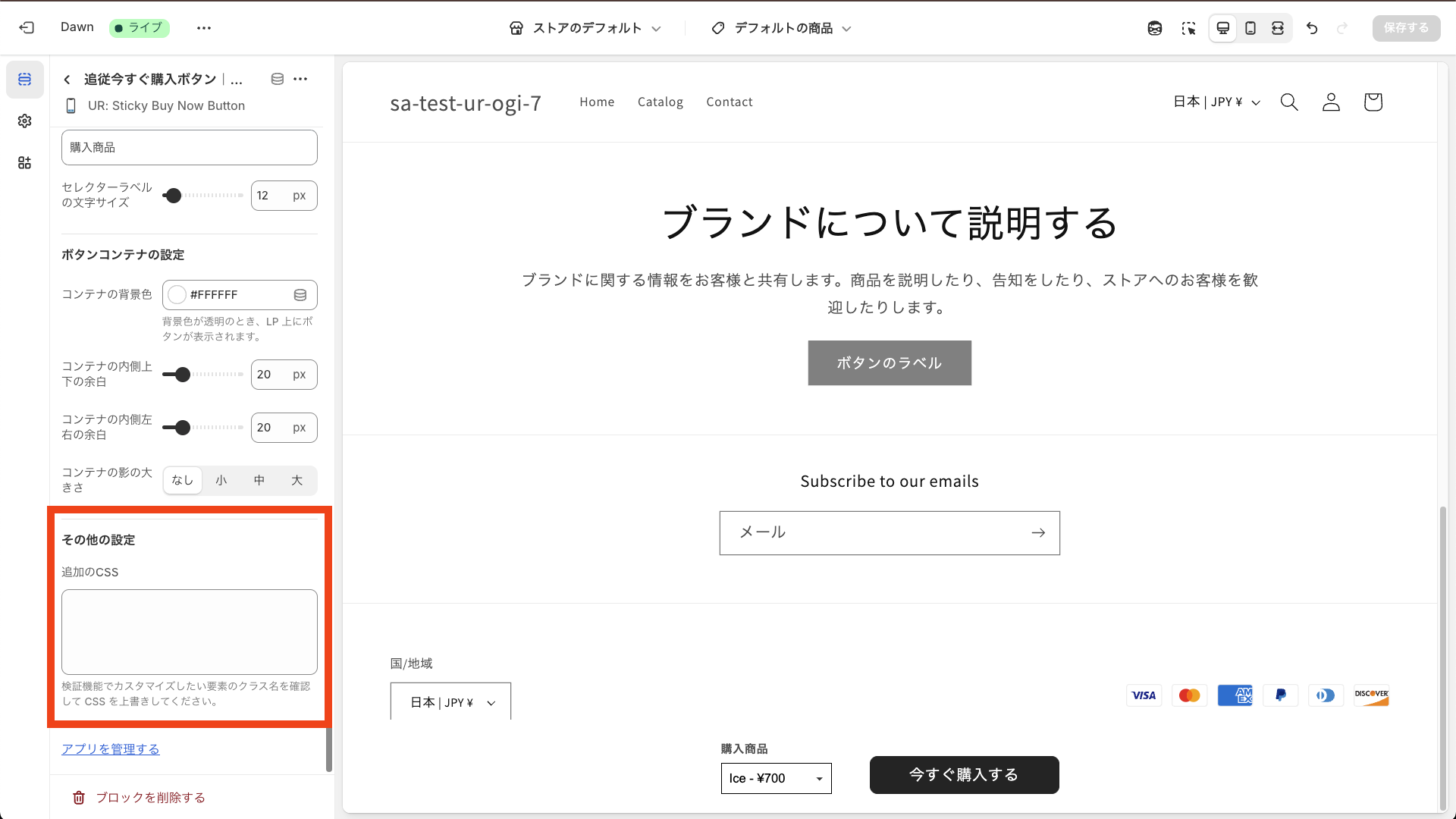Image resolution: width=1456 pixels, height=819 pixels.
Task: Select 大 for container shadow size
Action: (x=297, y=480)
